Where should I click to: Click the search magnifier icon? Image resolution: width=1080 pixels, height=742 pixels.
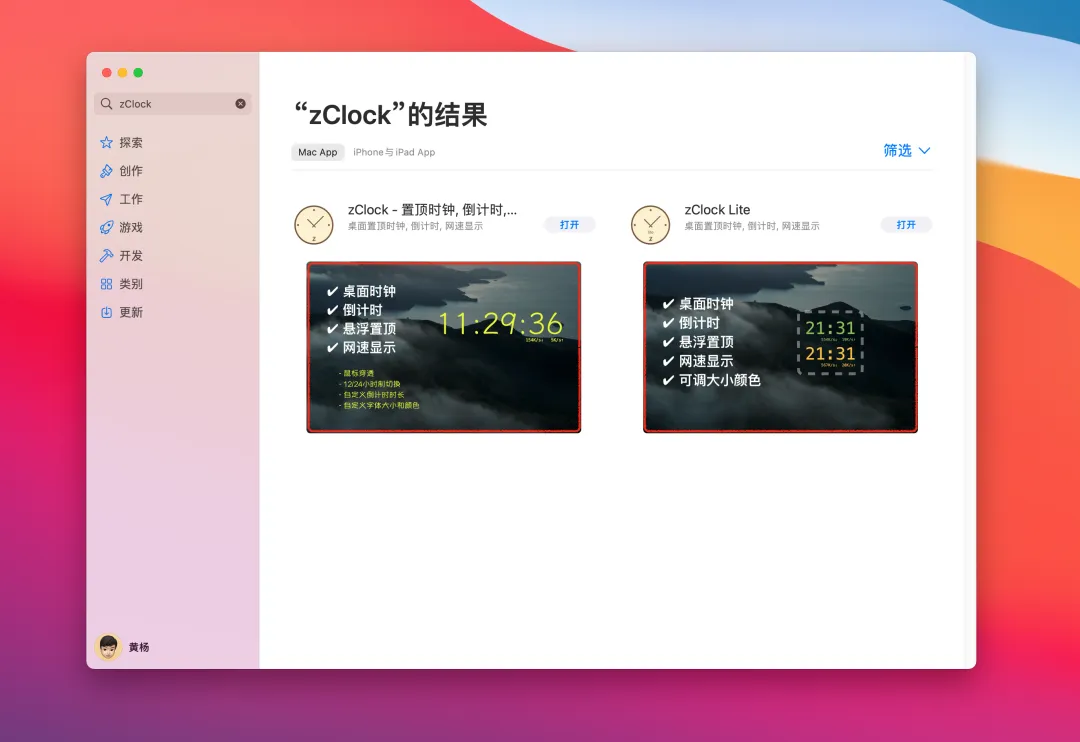[106, 104]
